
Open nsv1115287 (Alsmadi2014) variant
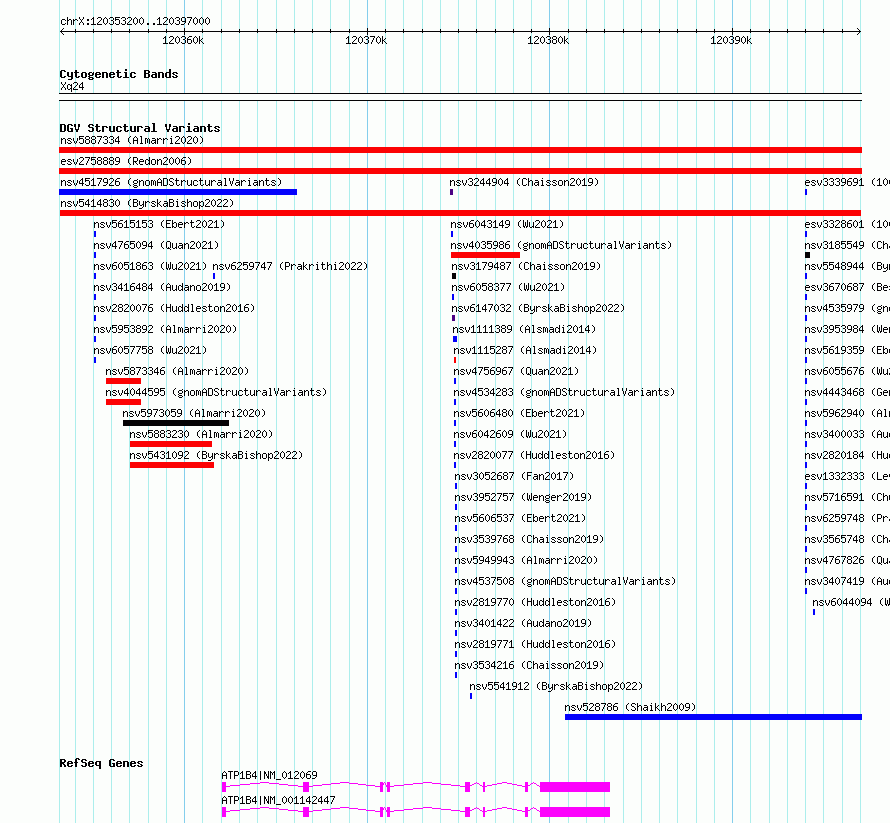526,350
